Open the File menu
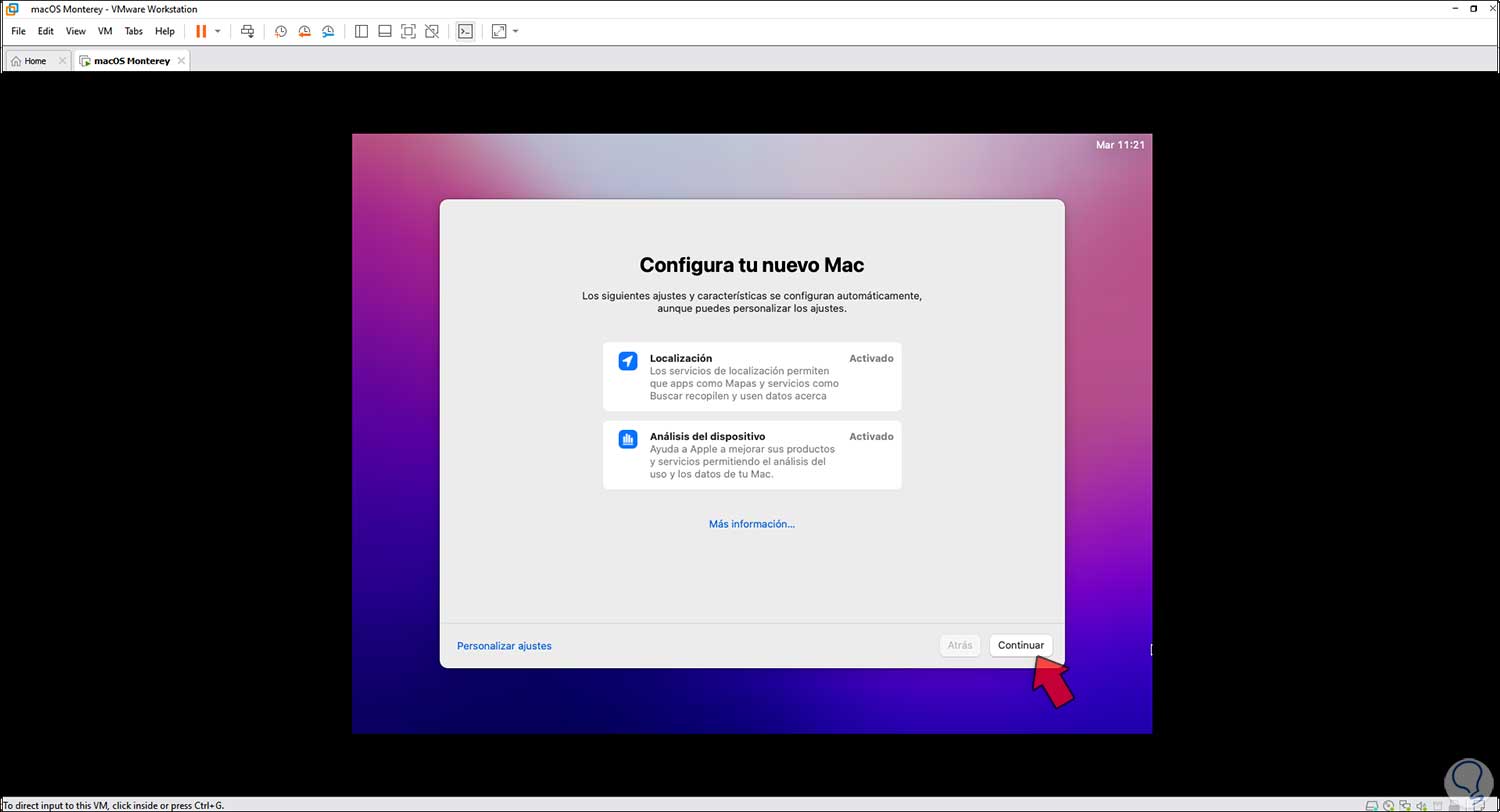 click(x=18, y=31)
